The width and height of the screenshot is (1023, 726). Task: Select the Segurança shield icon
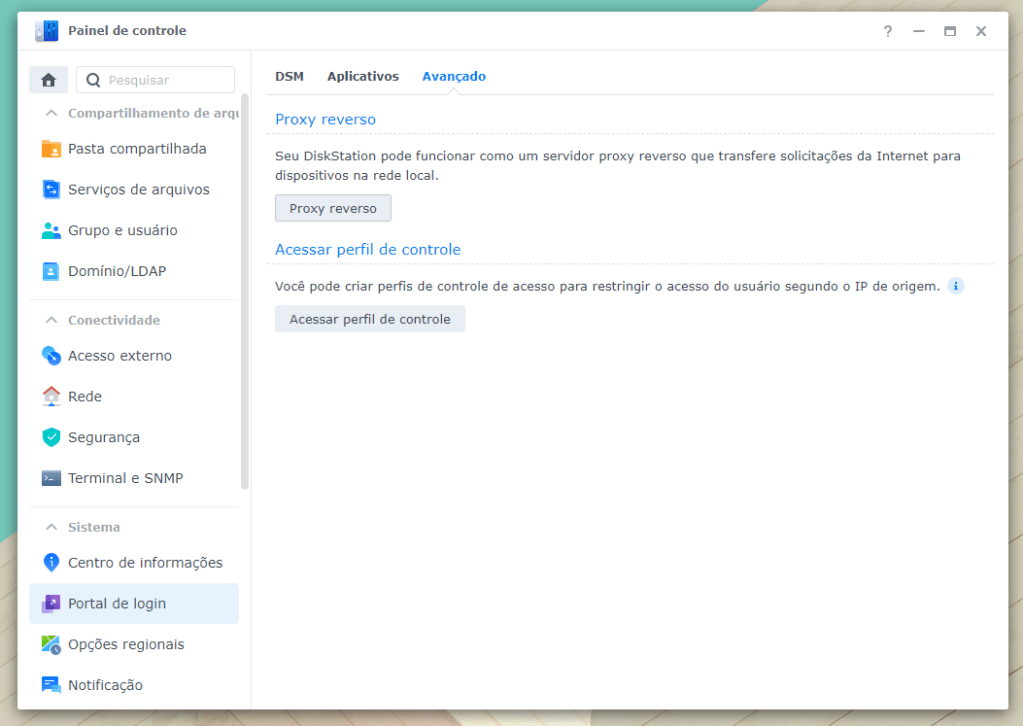pyautogui.click(x=51, y=438)
